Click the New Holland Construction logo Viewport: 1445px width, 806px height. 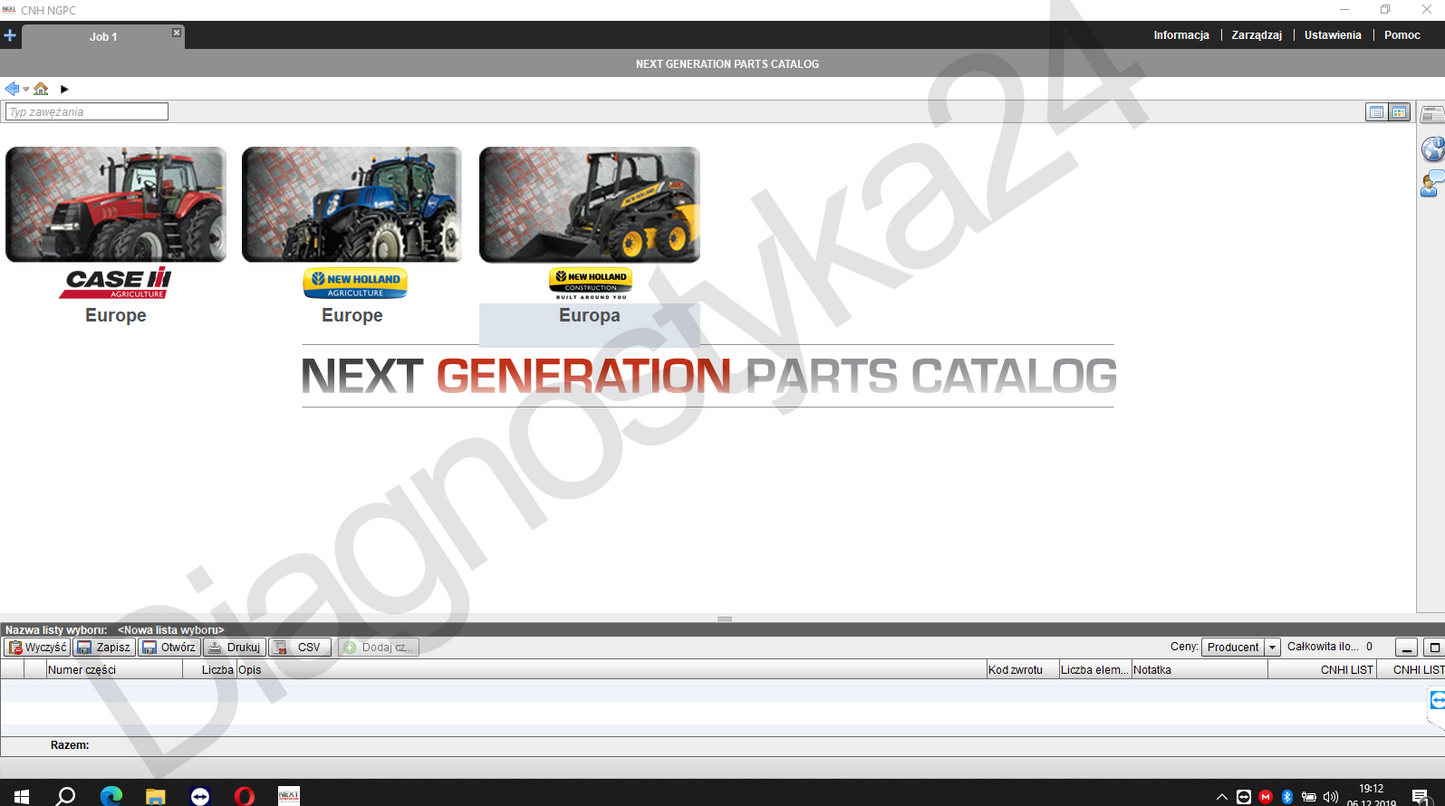coord(590,283)
